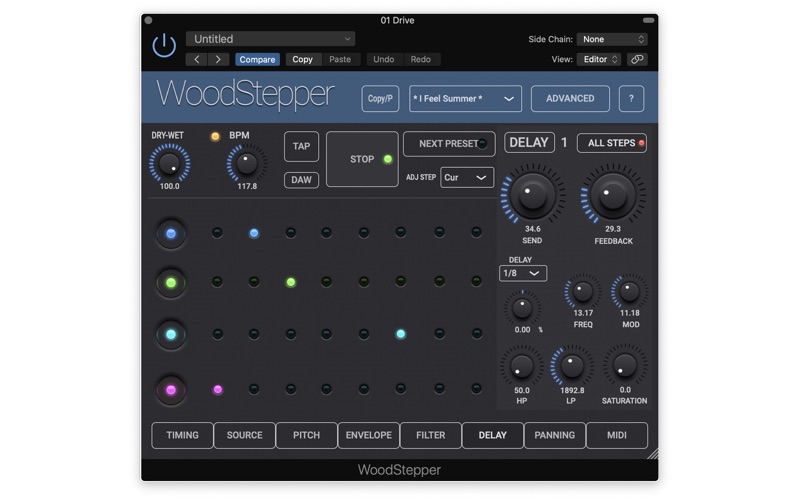Click the Undo button
800x500 pixels.
tap(384, 60)
